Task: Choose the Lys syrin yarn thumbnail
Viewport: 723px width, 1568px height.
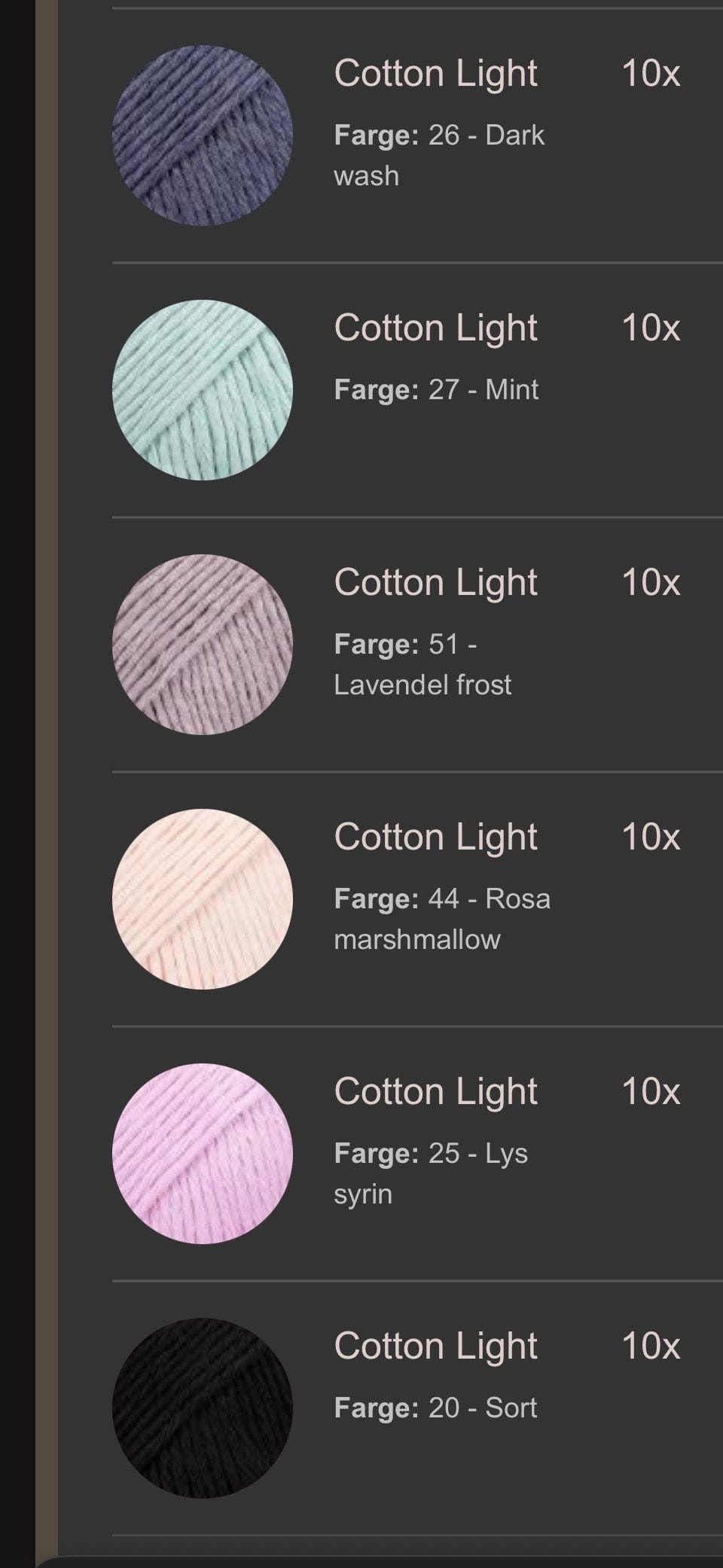Action: click(x=203, y=1154)
